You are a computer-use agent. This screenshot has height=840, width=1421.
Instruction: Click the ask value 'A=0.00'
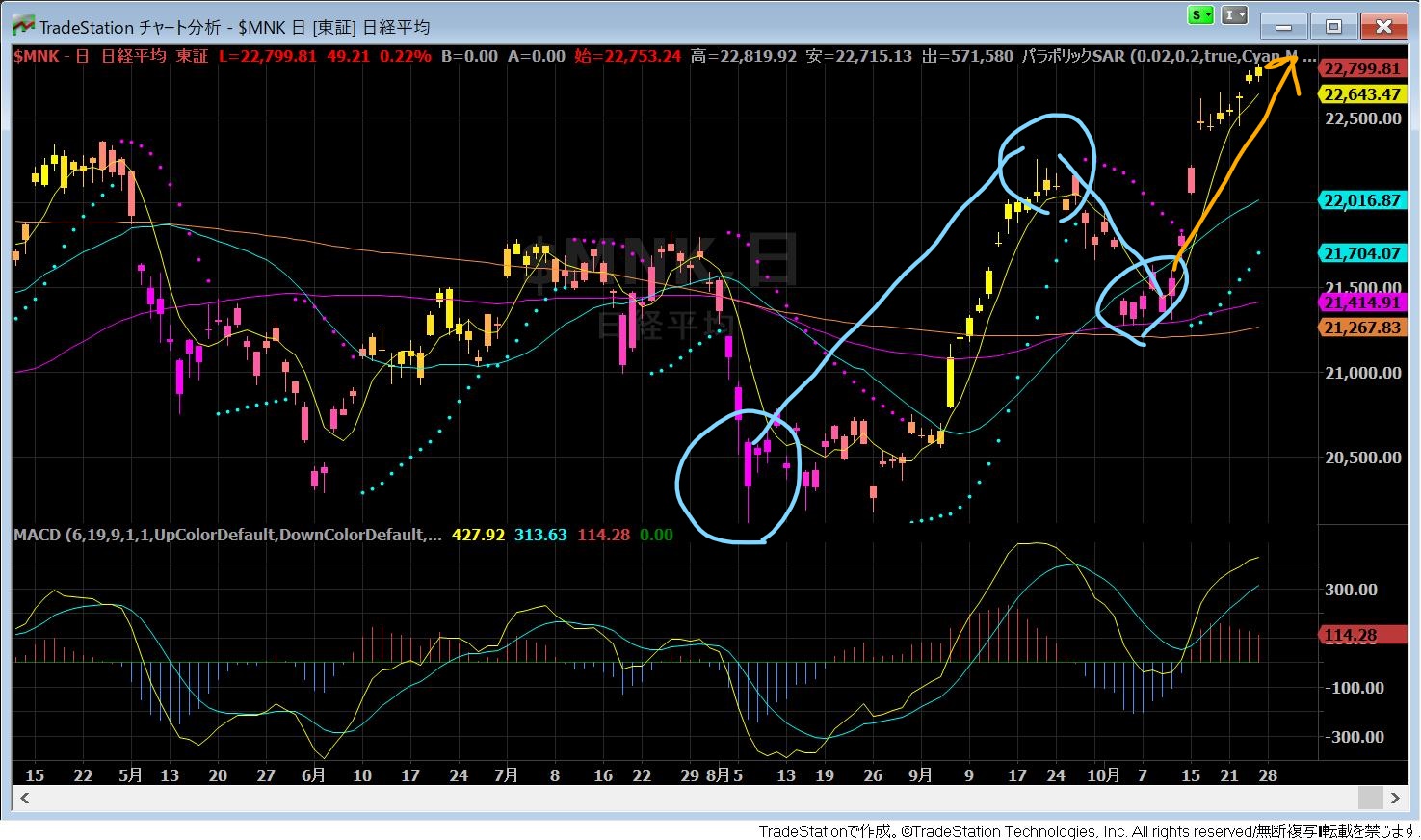(x=537, y=56)
